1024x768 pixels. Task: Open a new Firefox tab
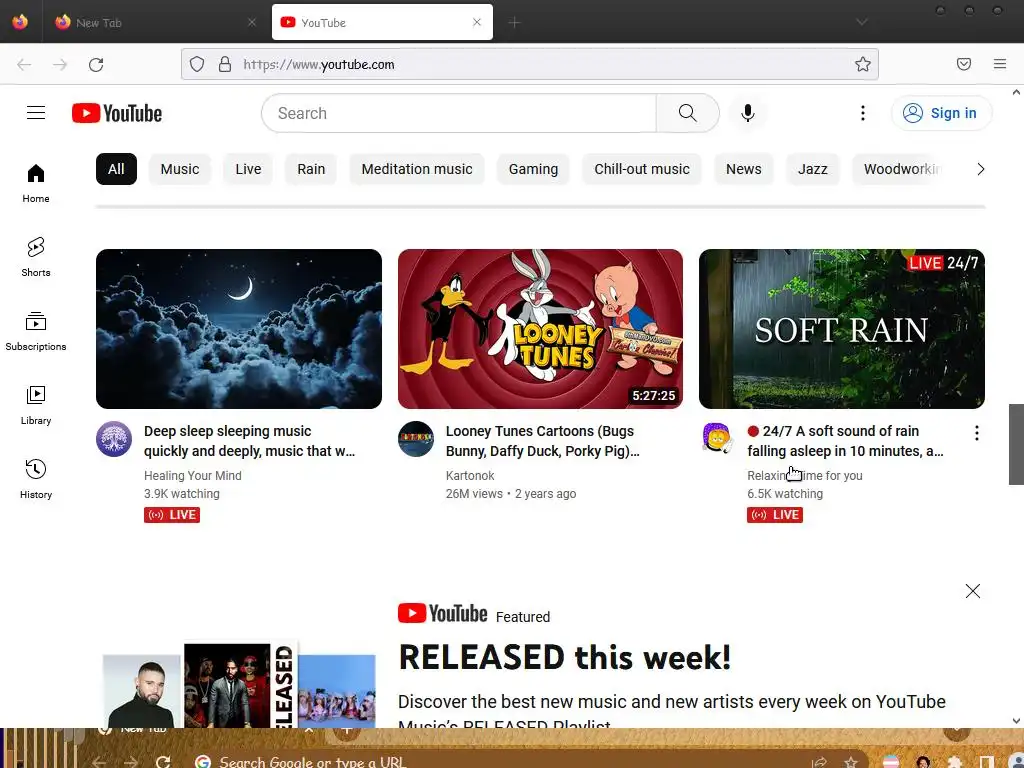[515, 23]
